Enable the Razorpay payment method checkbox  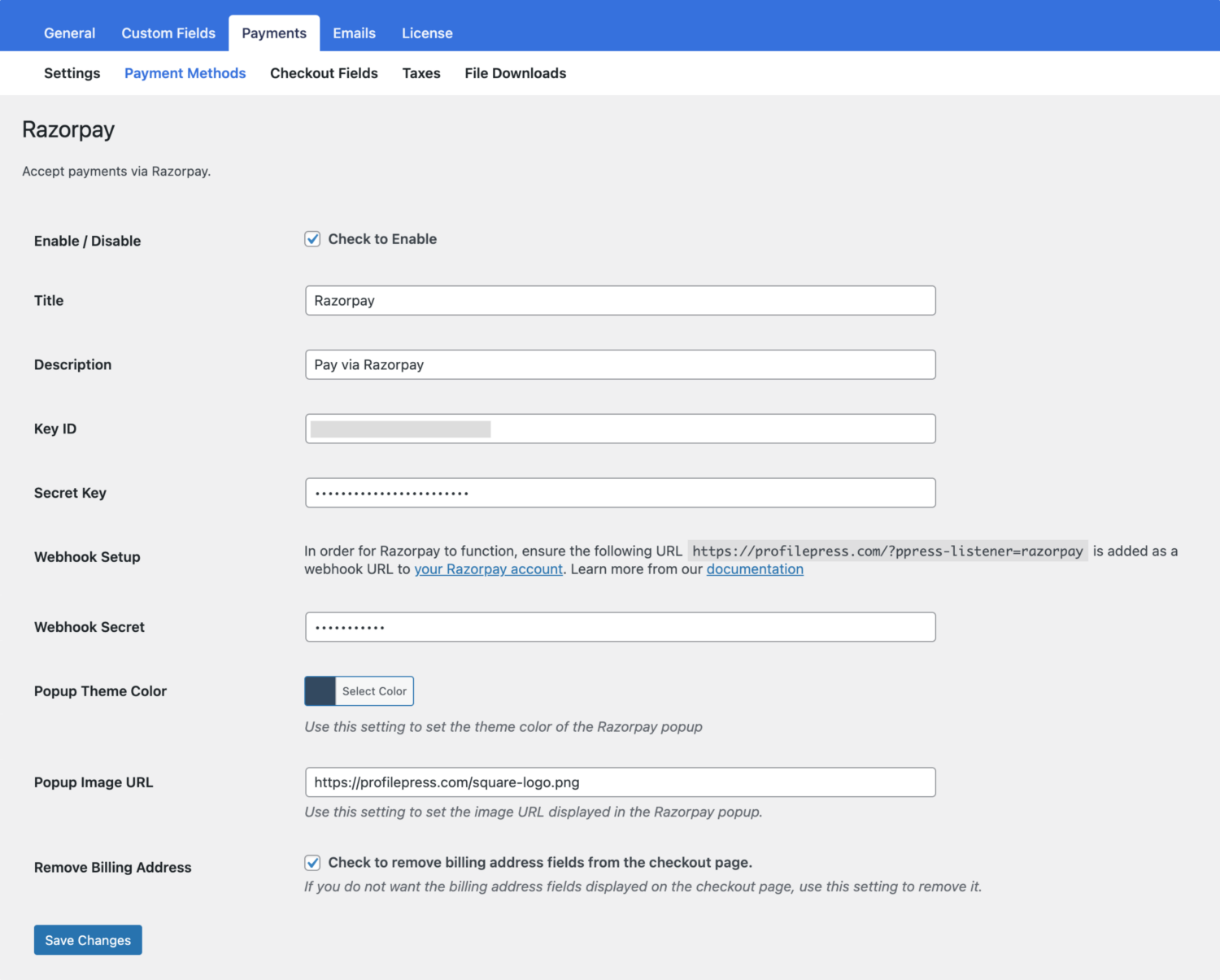coord(312,238)
